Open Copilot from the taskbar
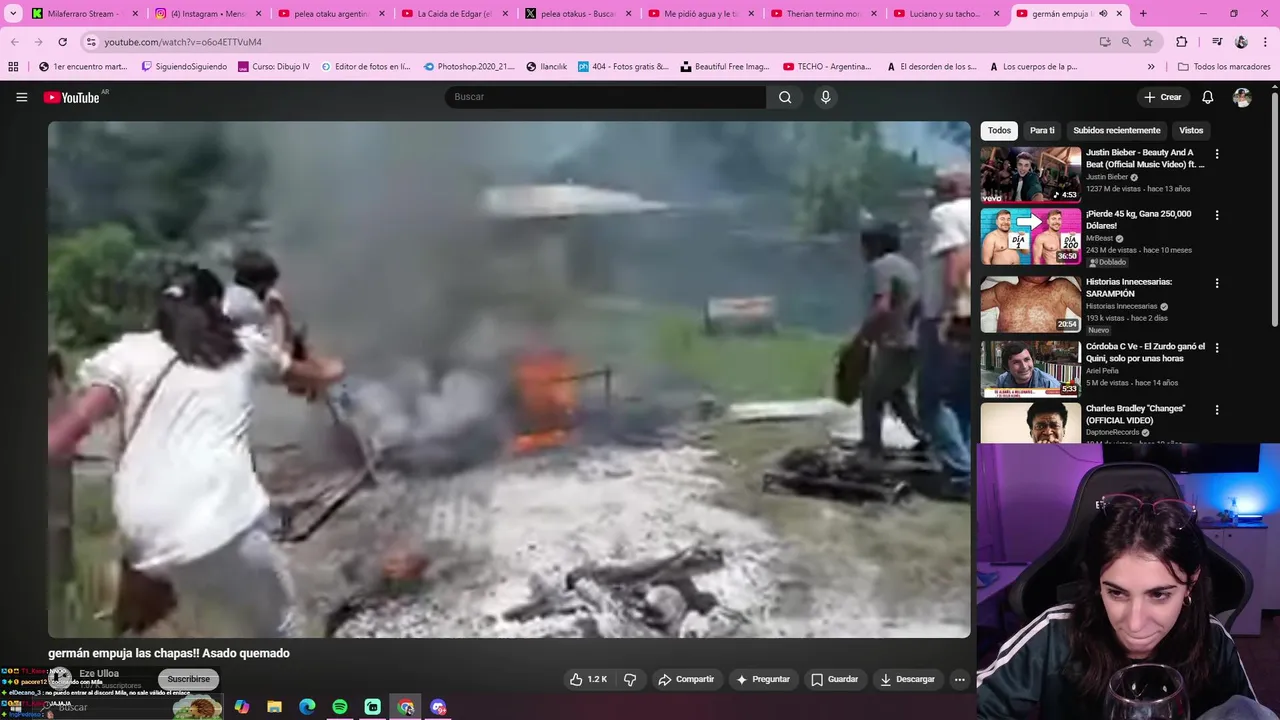 click(x=241, y=707)
